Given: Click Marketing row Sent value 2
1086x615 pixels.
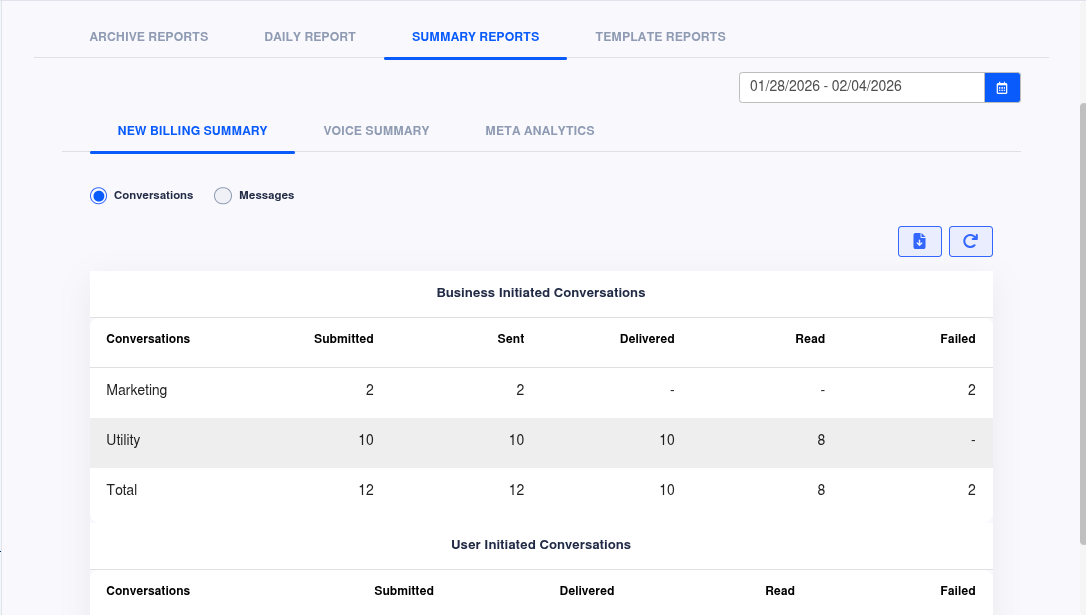Looking at the screenshot, I should [520, 390].
